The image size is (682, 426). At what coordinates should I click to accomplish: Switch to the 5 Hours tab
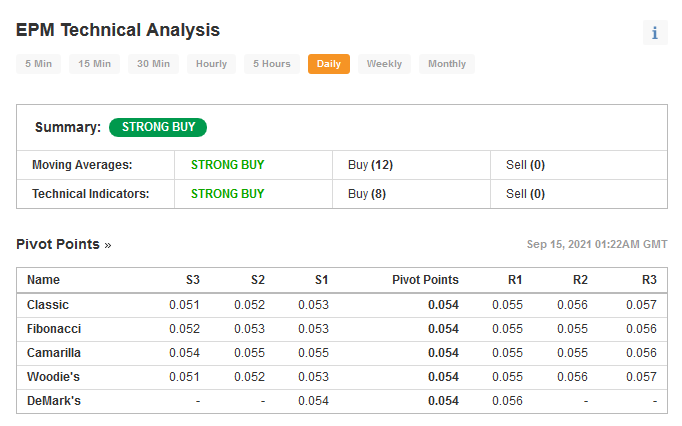[x=272, y=64]
